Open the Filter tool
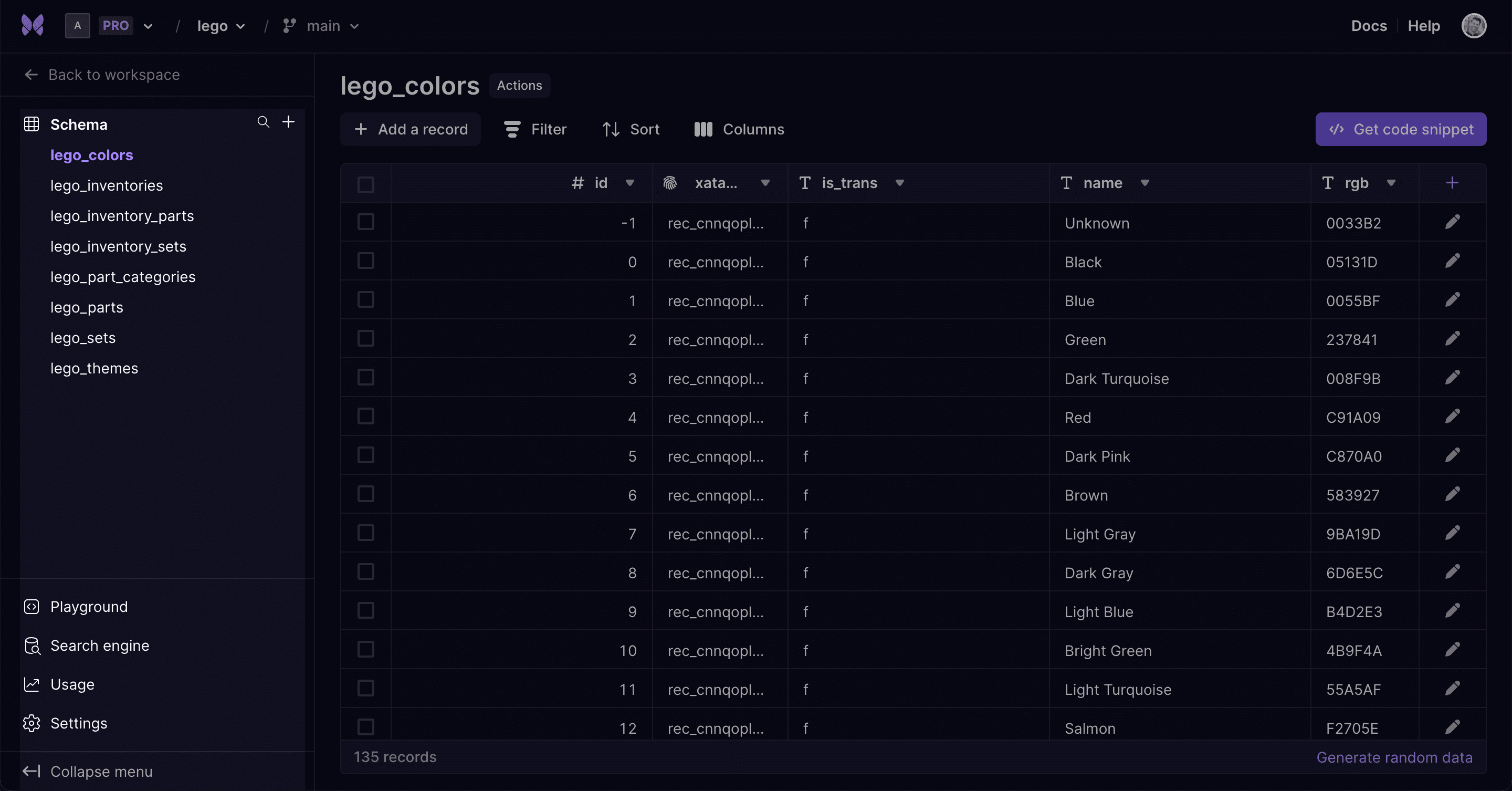 click(535, 129)
